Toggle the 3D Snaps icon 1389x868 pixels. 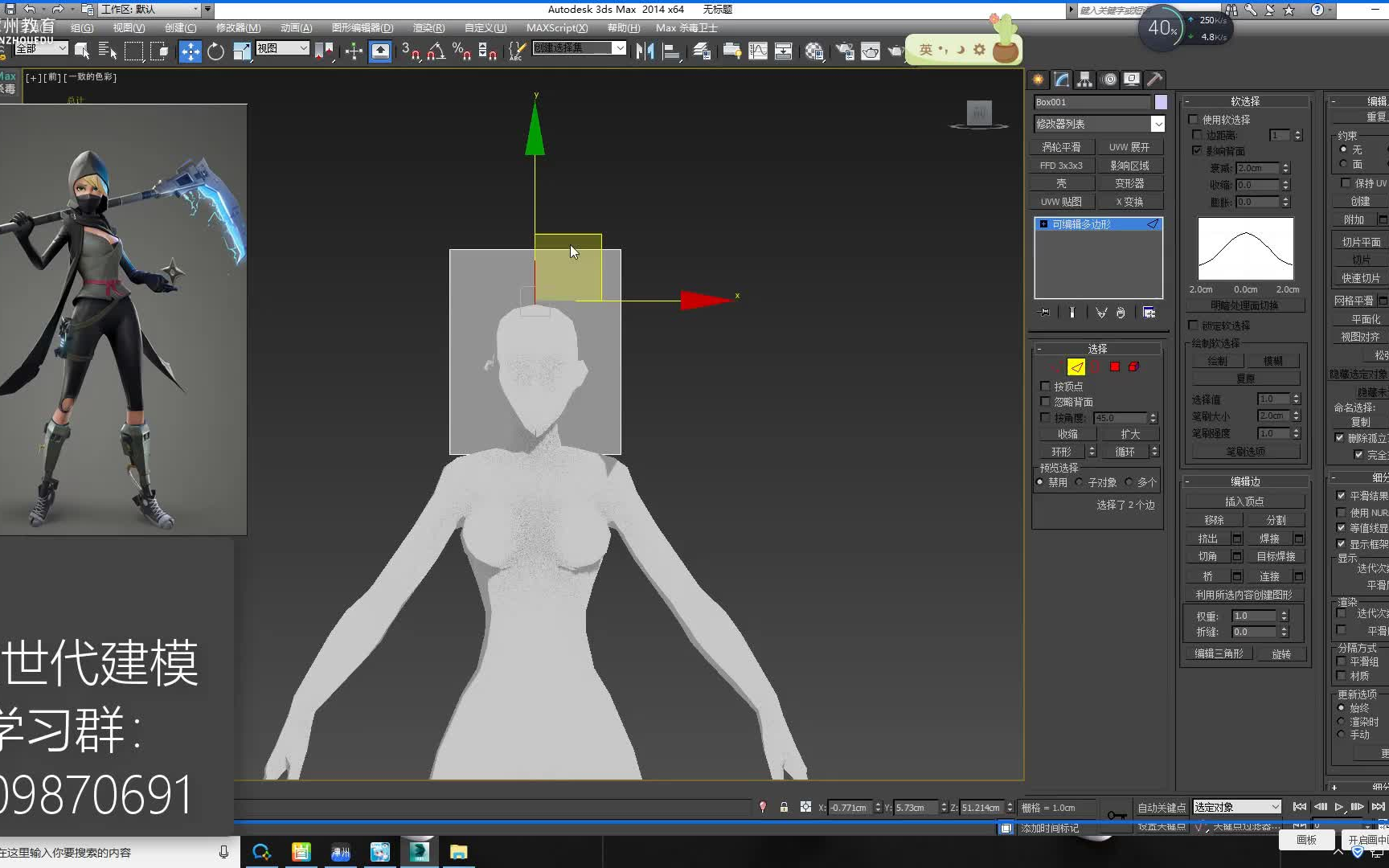tap(410, 51)
